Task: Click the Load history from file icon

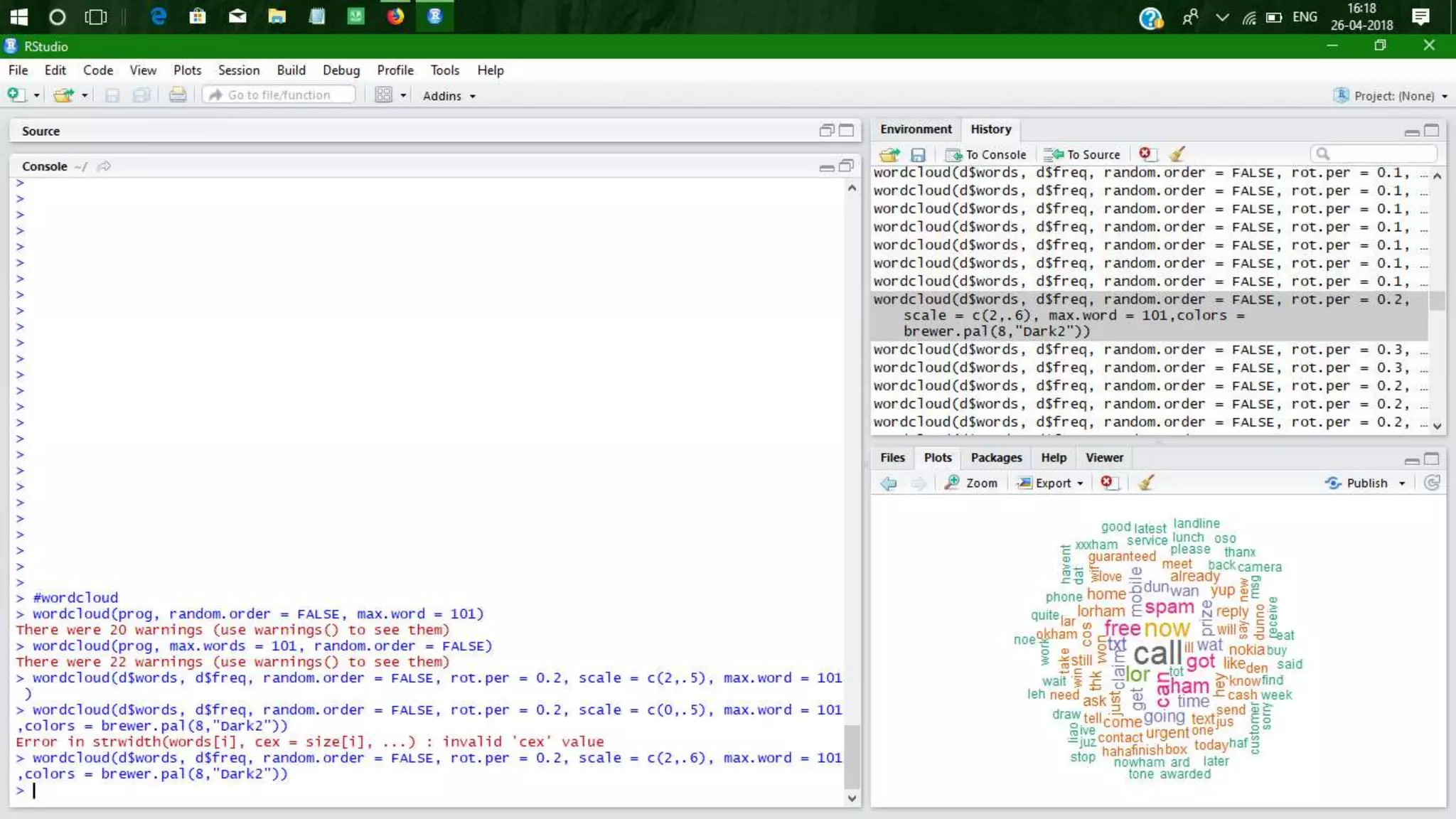Action: click(x=889, y=154)
